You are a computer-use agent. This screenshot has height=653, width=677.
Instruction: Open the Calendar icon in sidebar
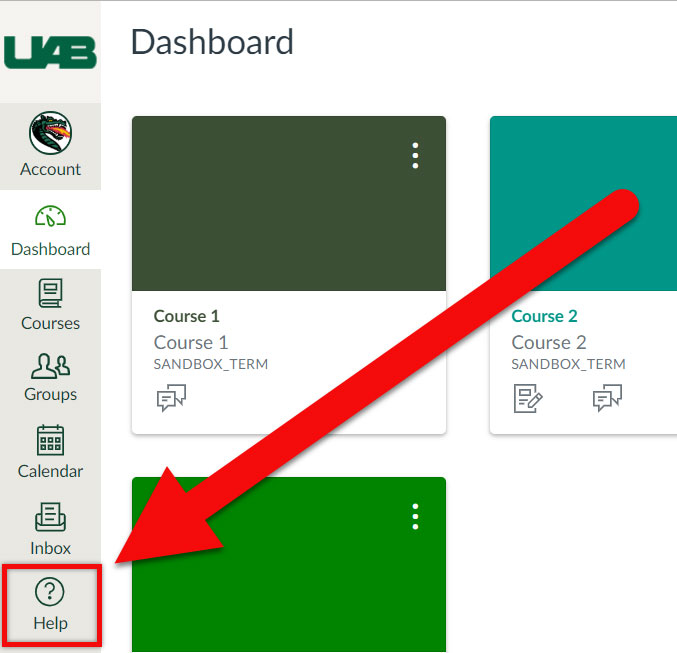(50, 440)
